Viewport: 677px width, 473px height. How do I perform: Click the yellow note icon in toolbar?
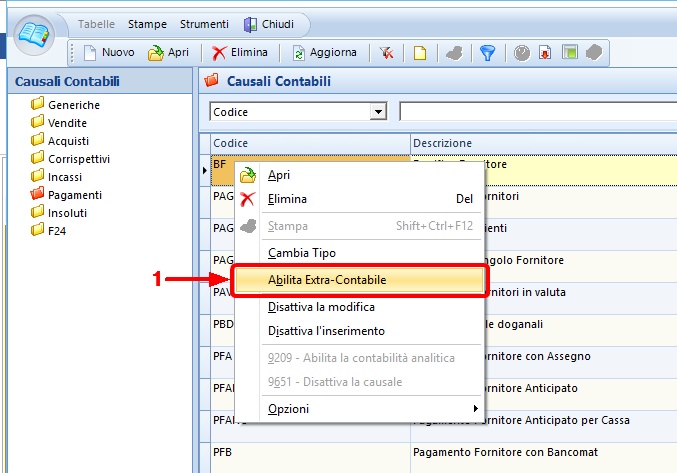click(x=421, y=53)
